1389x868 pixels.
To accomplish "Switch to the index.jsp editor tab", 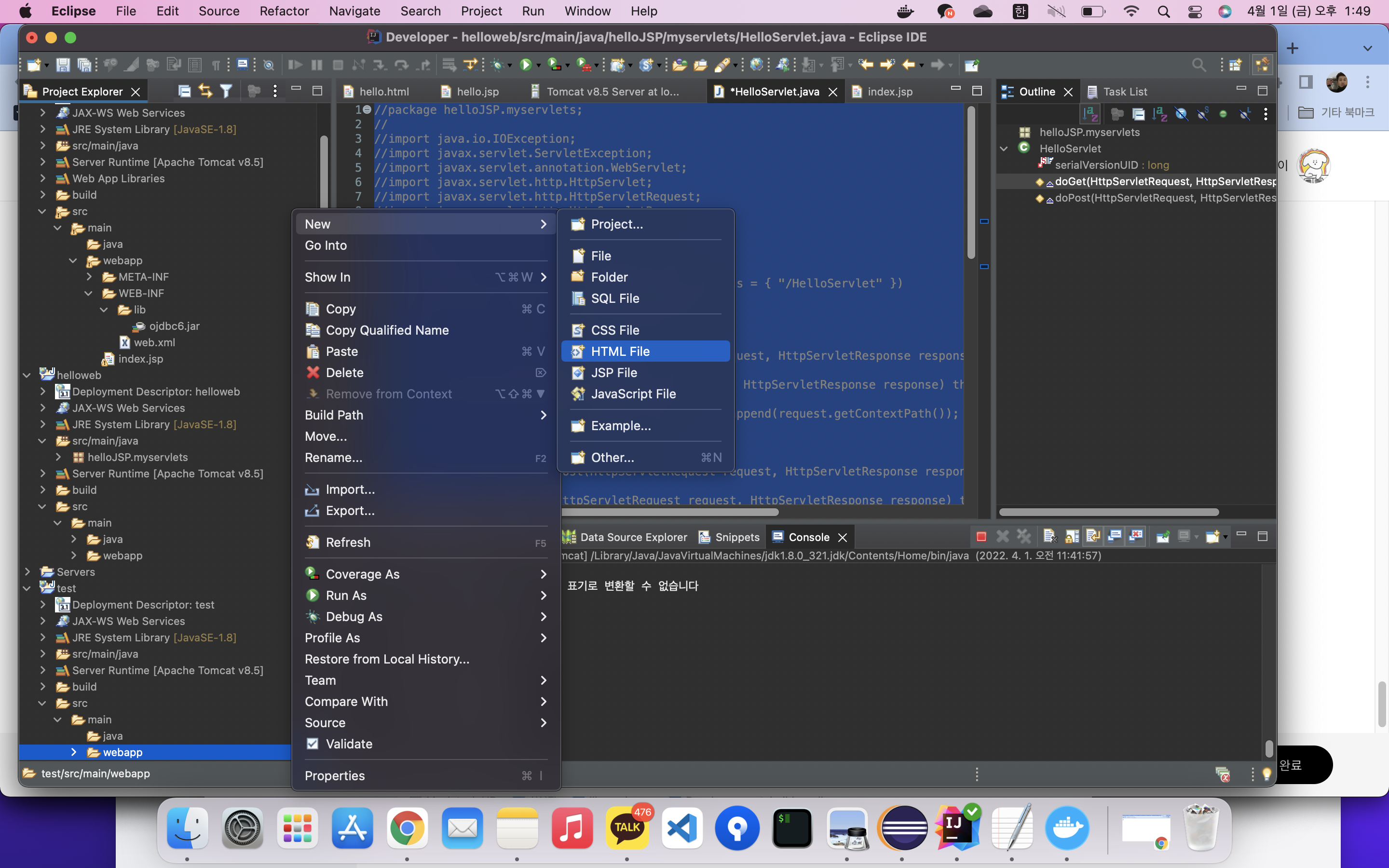I will (889, 92).
